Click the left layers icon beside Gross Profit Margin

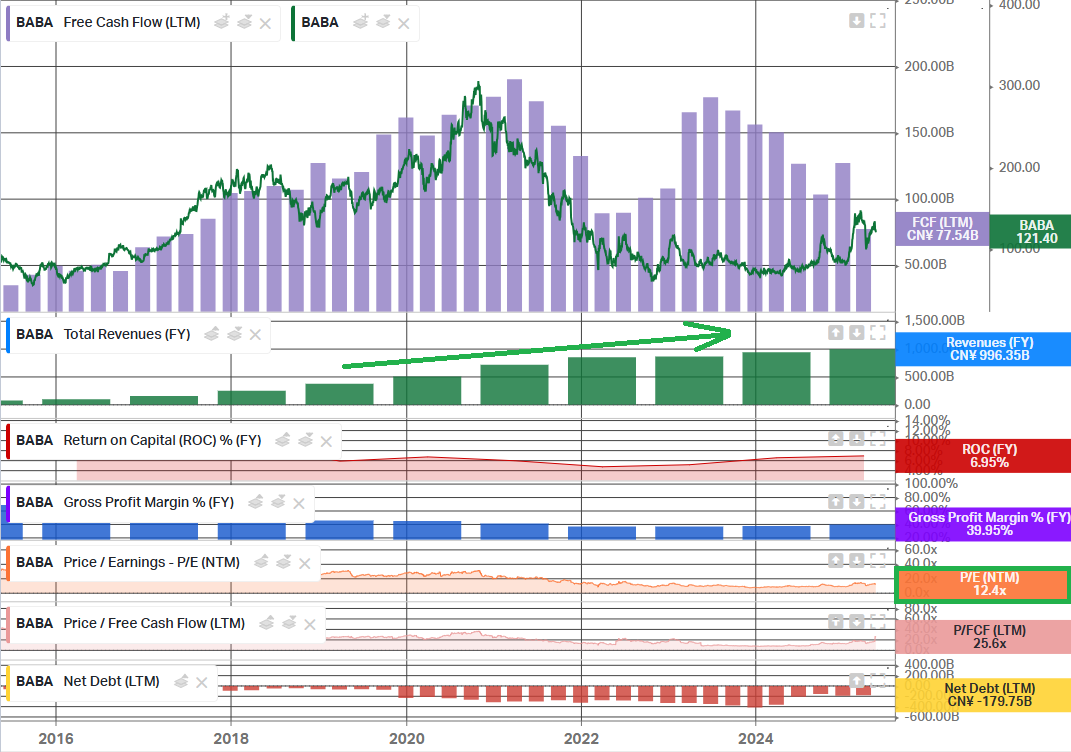(255, 503)
